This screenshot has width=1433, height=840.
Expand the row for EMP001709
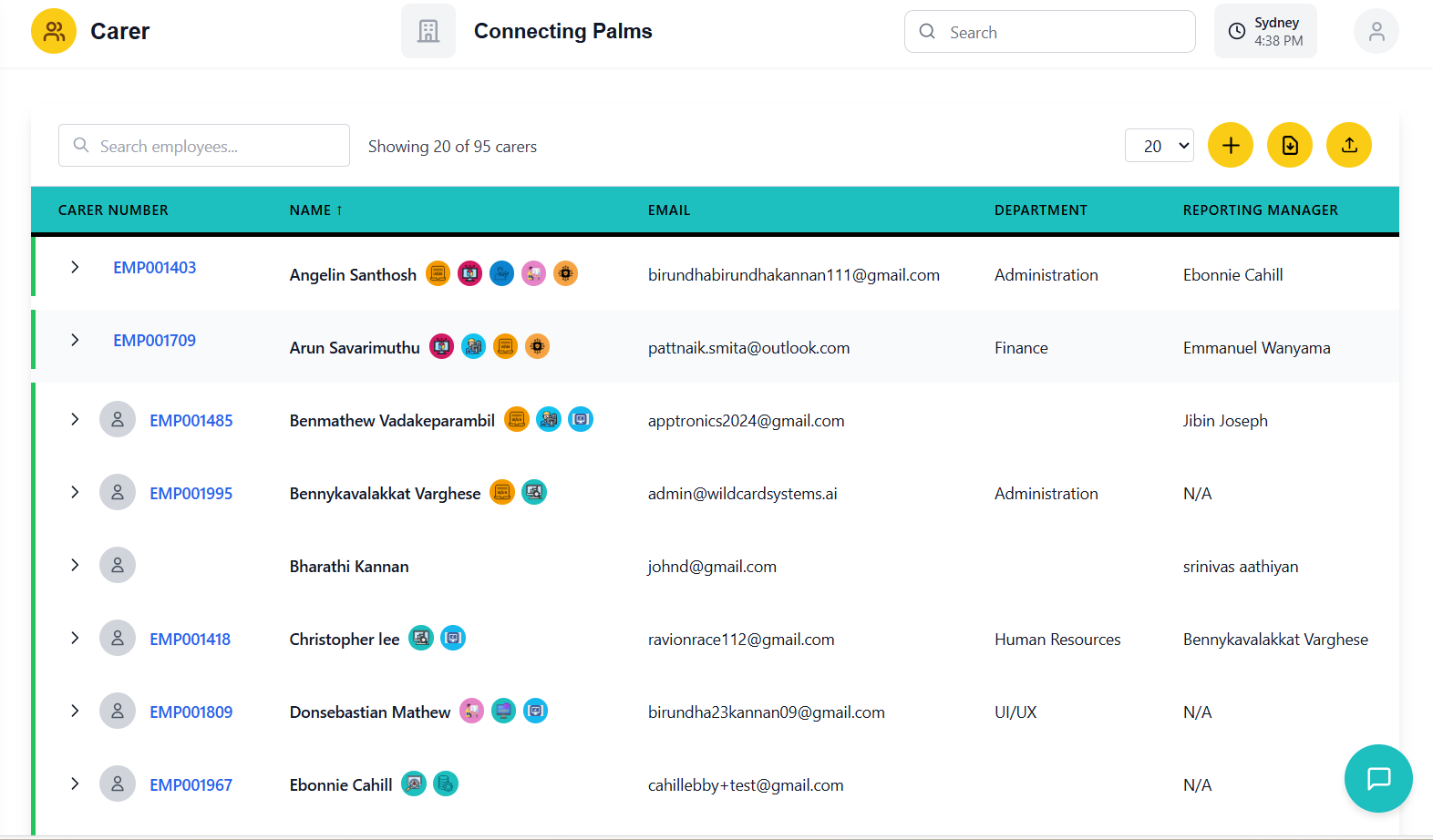point(75,340)
